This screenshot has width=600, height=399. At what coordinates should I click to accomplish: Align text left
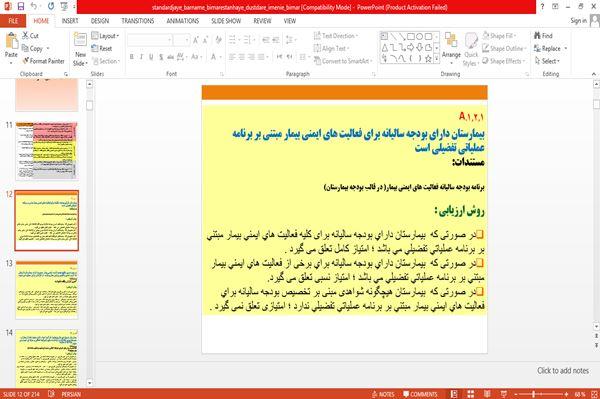[232, 57]
